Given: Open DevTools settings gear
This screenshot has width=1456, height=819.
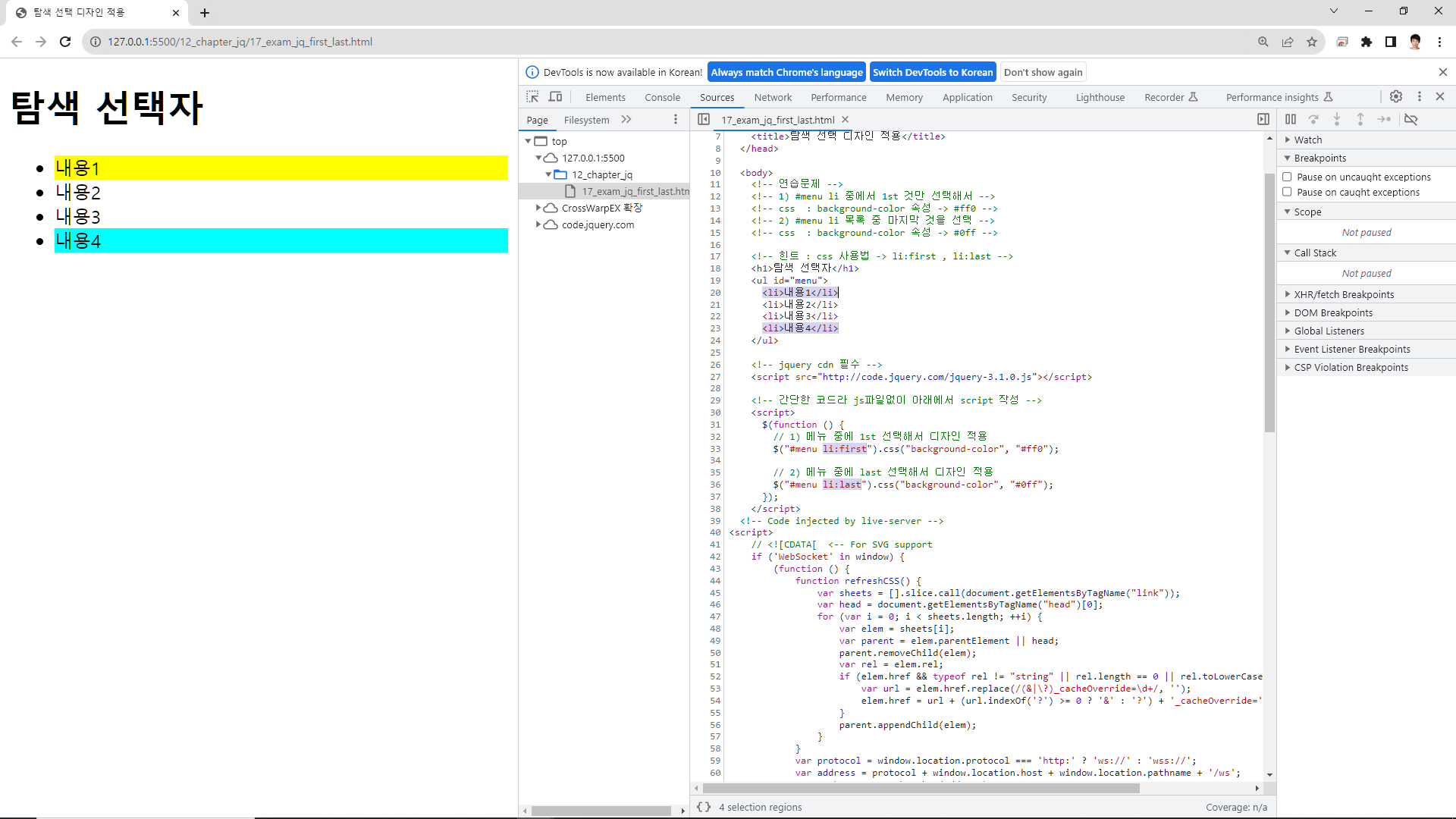Looking at the screenshot, I should pyautogui.click(x=1396, y=96).
